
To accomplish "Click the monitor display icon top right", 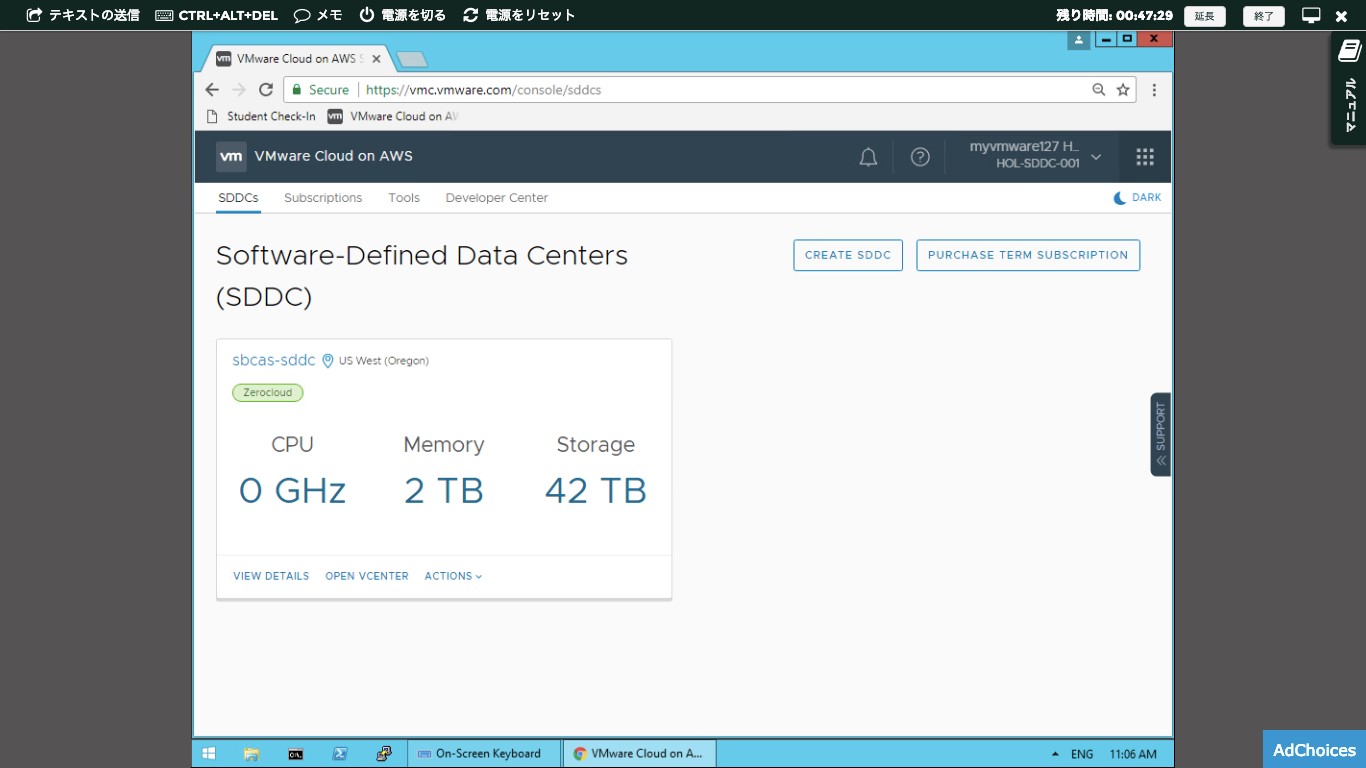I will [x=1311, y=15].
